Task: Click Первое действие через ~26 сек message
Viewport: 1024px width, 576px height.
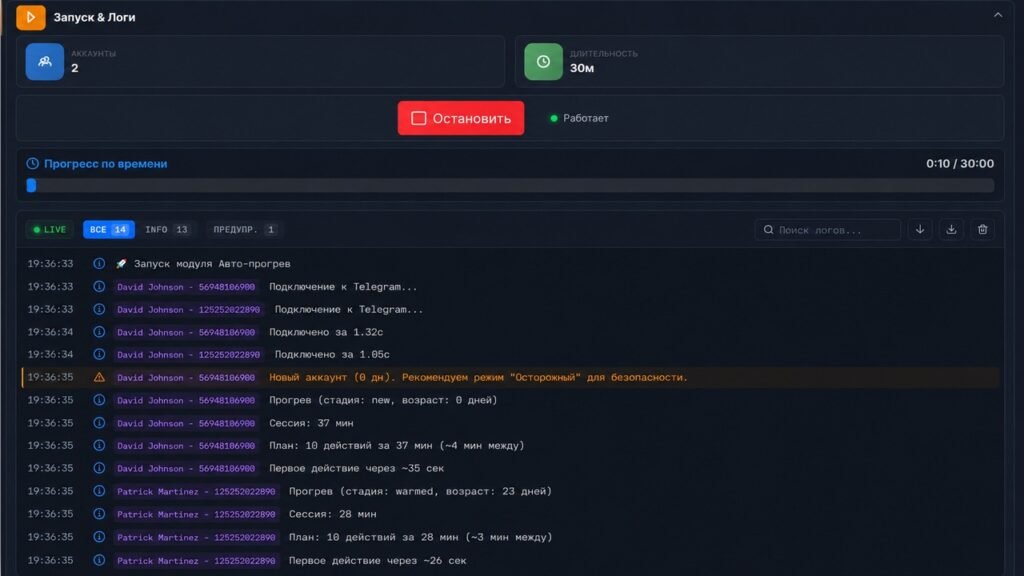Action: pyautogui.click(x=377, y=560)
